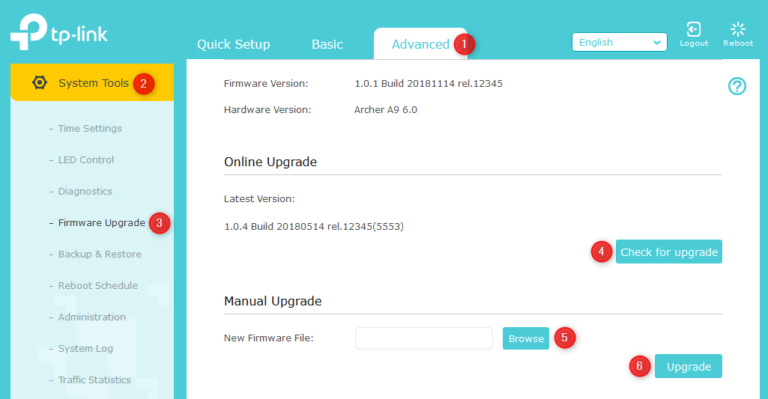Click the Firmware Version label

pyautogui.click(x=266, y=83)
